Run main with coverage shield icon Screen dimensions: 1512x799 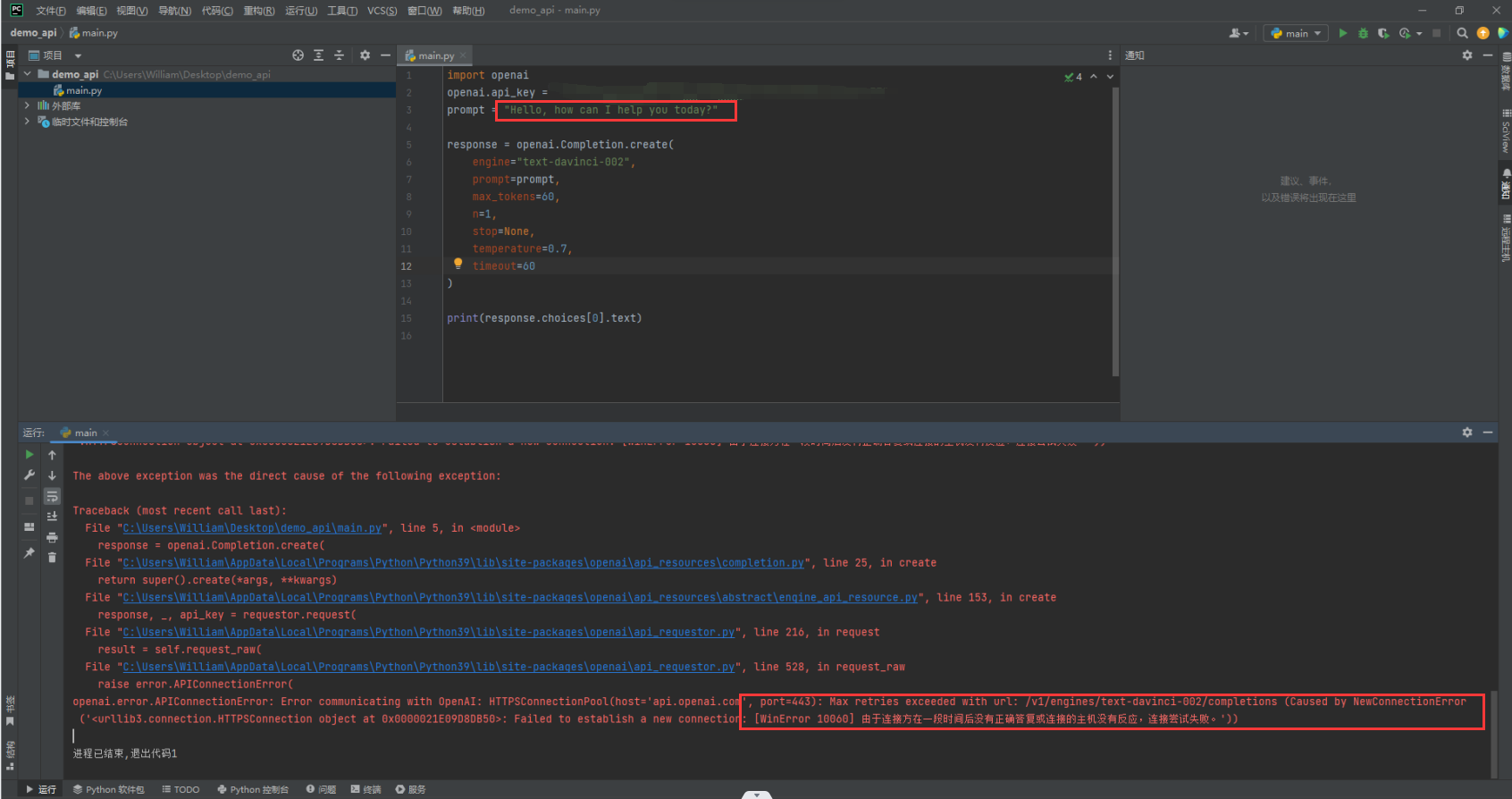(x=1383, y=33)
